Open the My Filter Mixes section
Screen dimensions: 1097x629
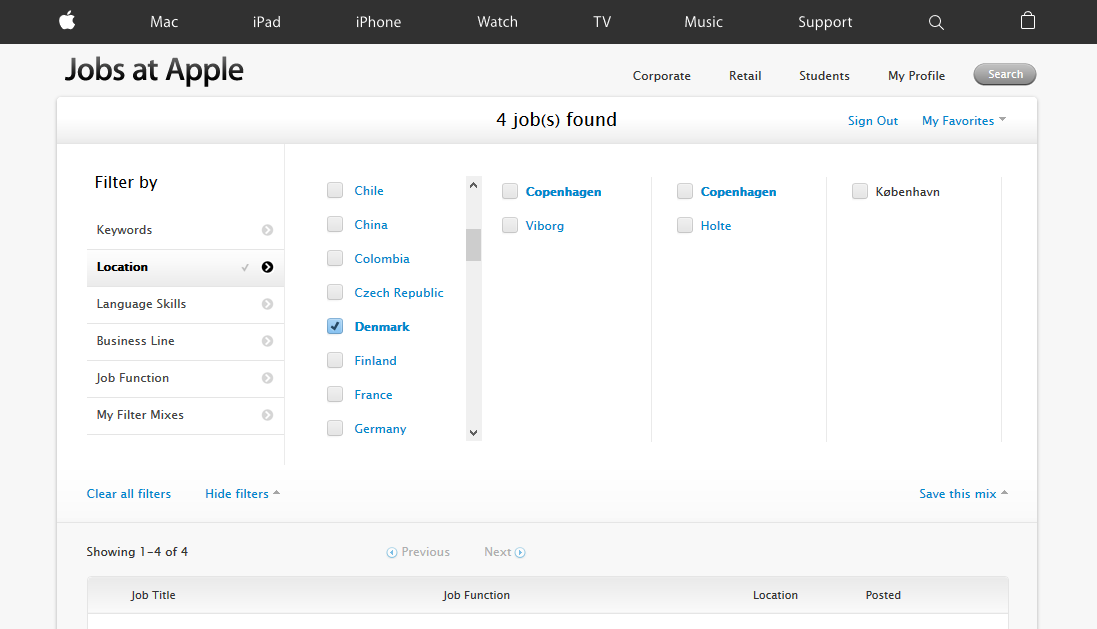pyautogui.click(x=185, y=416)
